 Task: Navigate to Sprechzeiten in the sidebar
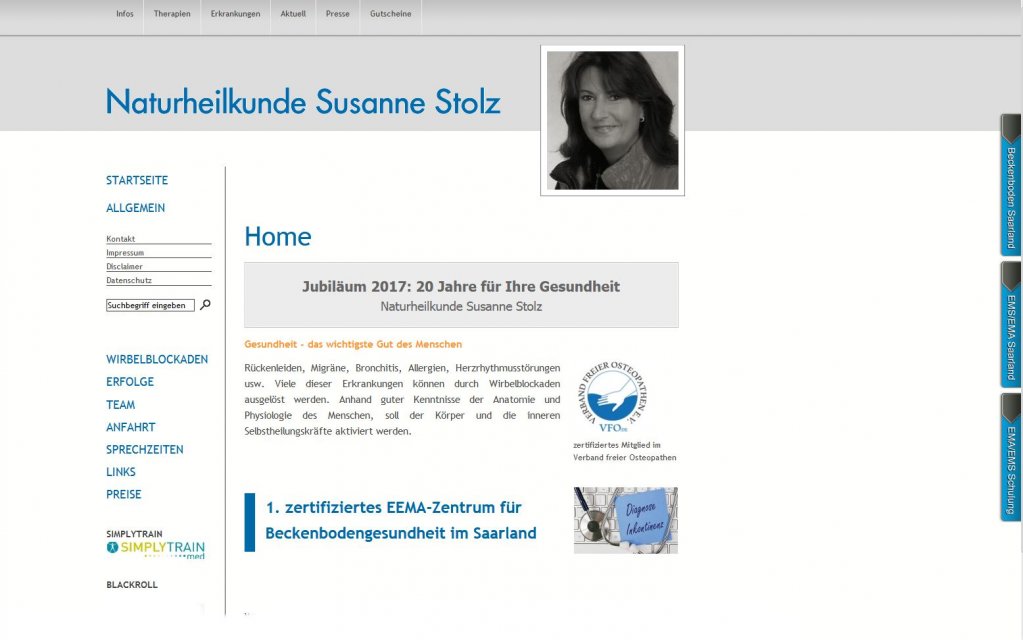(145, 449)
